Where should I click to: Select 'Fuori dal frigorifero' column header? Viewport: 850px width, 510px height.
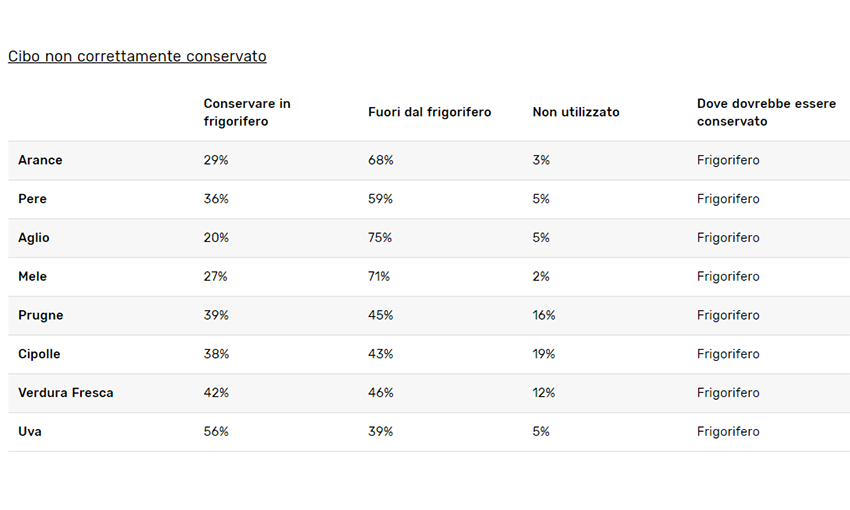(429, 112)
